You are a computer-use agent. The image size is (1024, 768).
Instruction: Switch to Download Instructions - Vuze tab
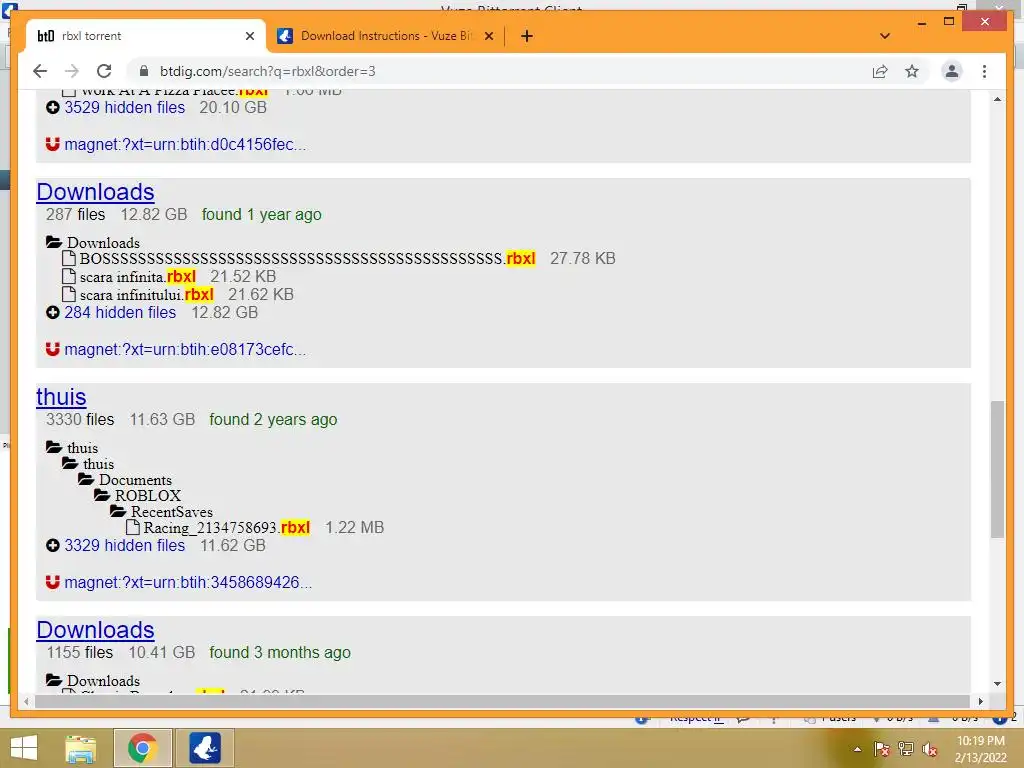coord(385,36)
